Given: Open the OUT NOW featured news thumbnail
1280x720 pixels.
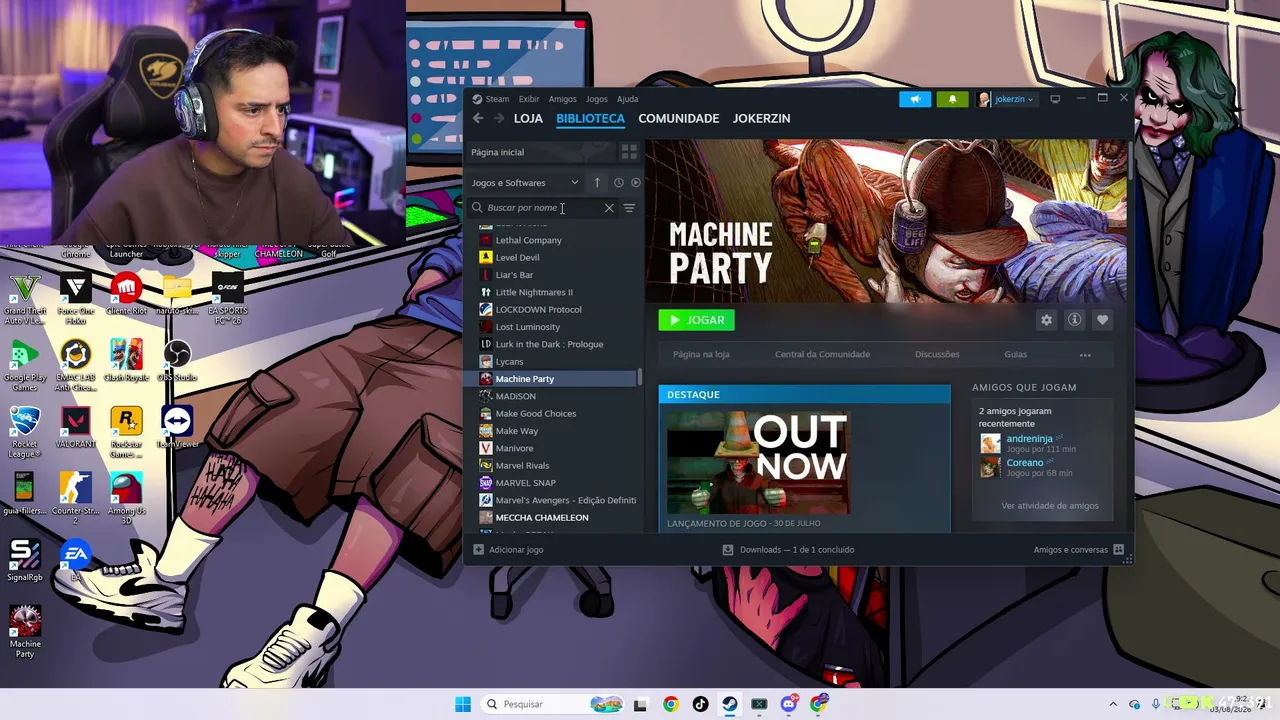Looking at the screenshot, I should tap(759, 463).
